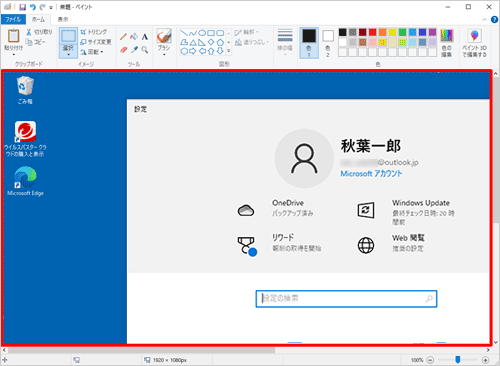Viewport: 500px width, 366px height.
Task: Choose the Polygon shape
Action: tap(184, 42)
